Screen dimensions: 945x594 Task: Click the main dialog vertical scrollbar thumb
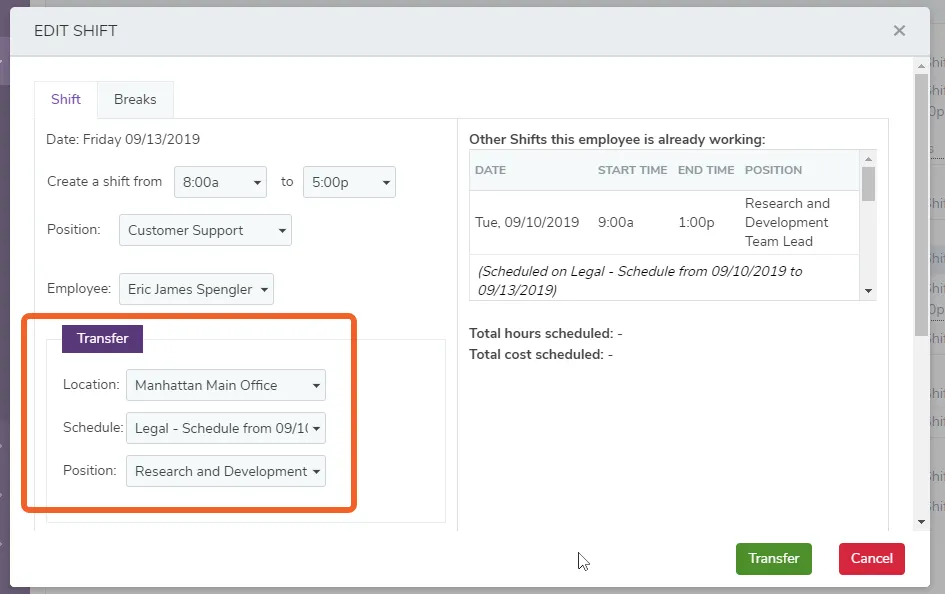[921, 205]
